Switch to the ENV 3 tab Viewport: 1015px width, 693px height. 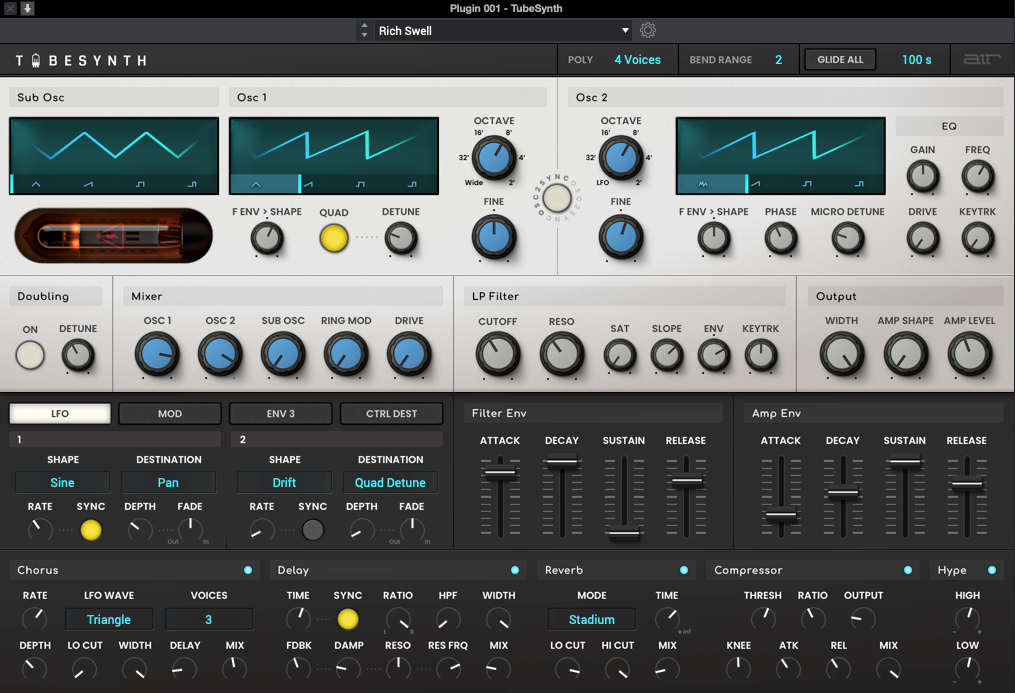[x=281, y=413]
